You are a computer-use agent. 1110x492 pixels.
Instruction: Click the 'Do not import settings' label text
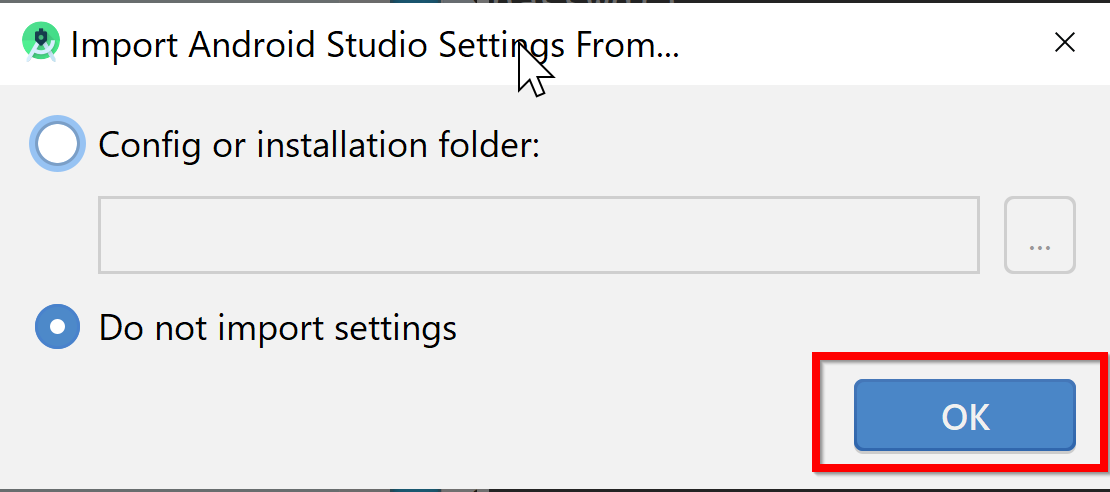coord(278,328)
